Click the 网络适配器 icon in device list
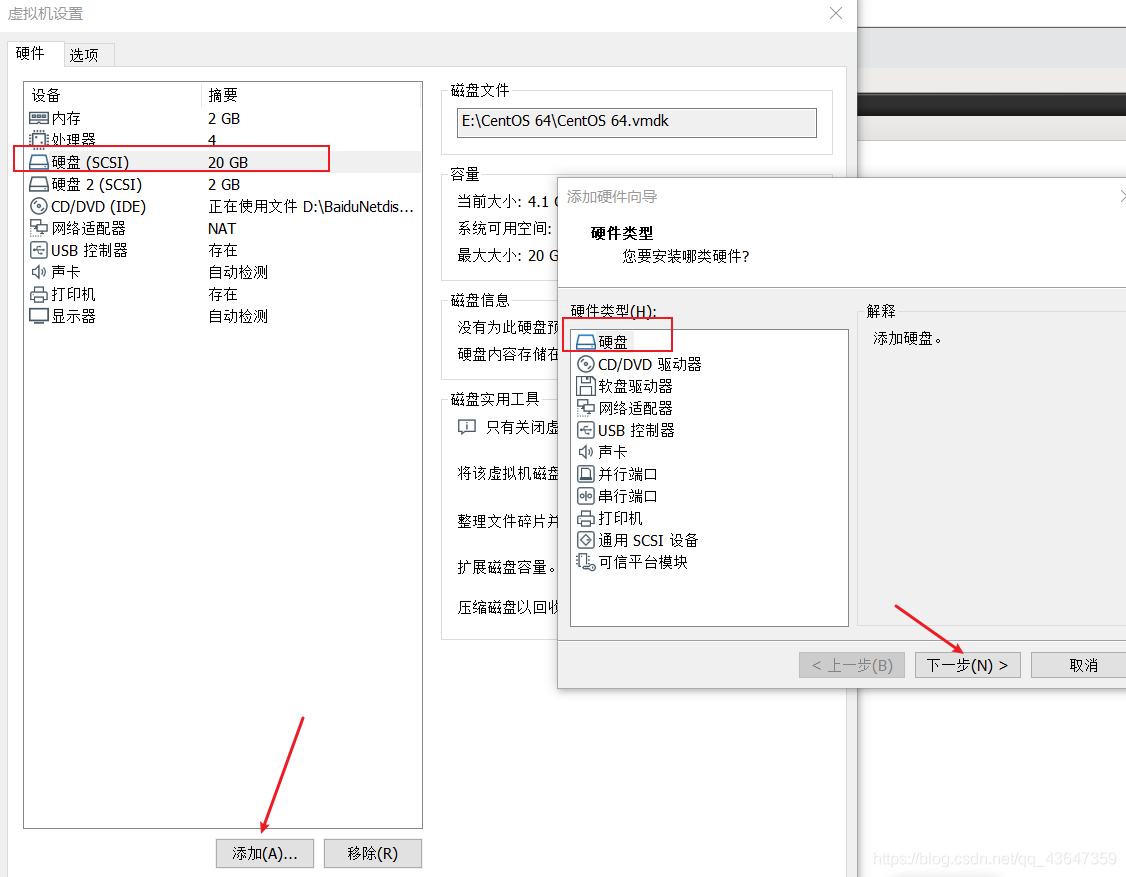This screenshot has height=877, width=1126. [39, 228]
